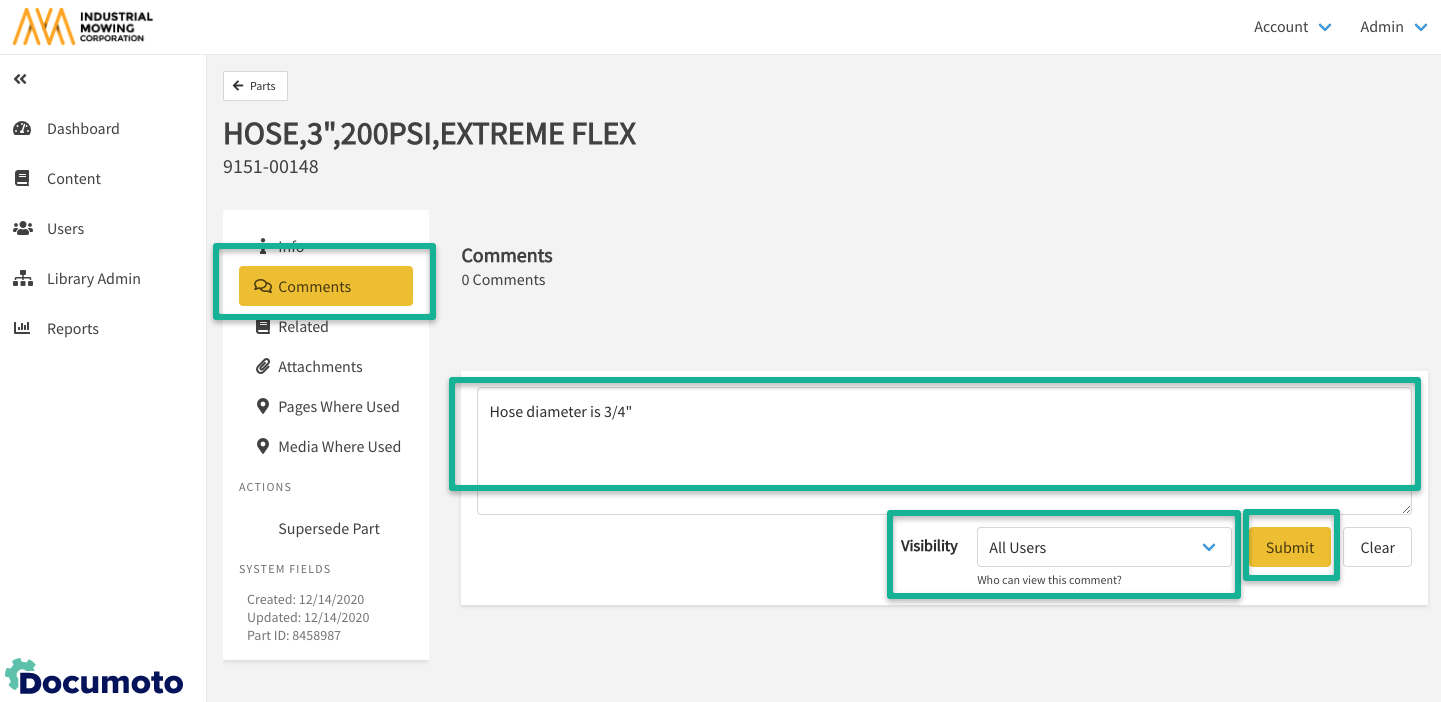Open the Related tab
This screenshot has height=702, width=1441.
click(303, 327)
